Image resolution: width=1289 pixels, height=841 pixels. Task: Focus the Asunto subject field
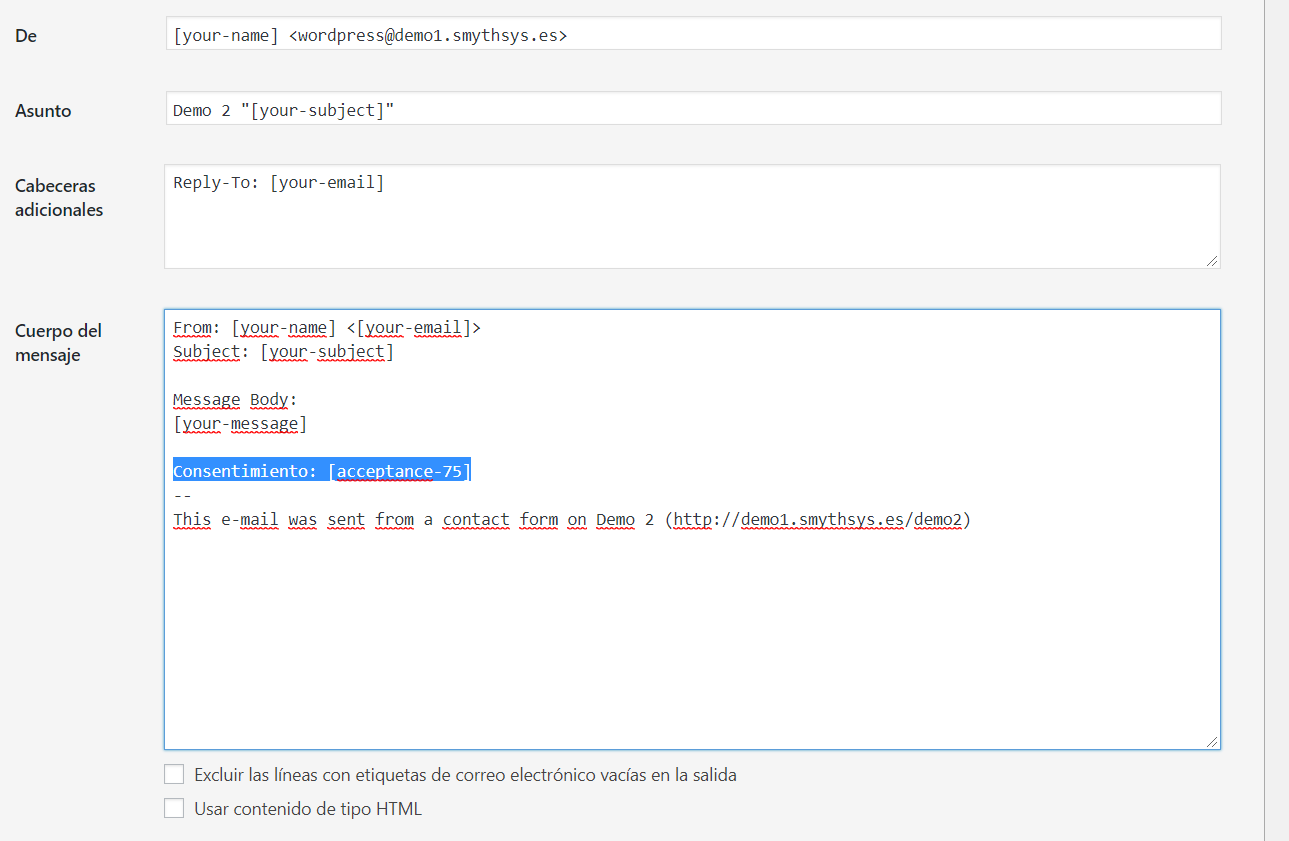[x=692, y=109]
